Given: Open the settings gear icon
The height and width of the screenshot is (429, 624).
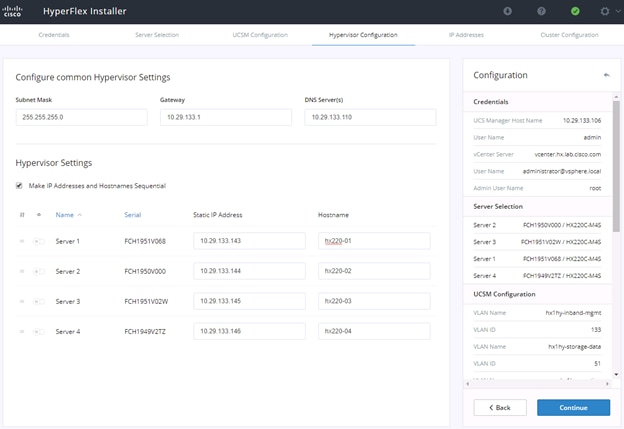Looking at the screenshot, I should pos(605,11).
